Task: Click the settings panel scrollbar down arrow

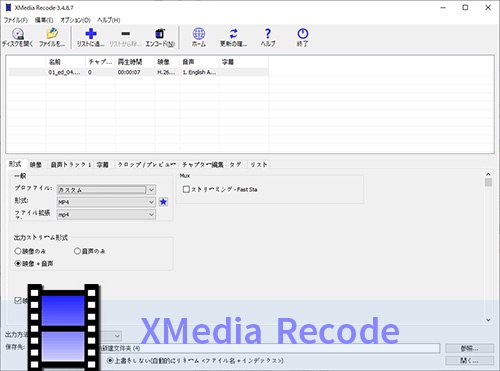Action: pos(488,320)
